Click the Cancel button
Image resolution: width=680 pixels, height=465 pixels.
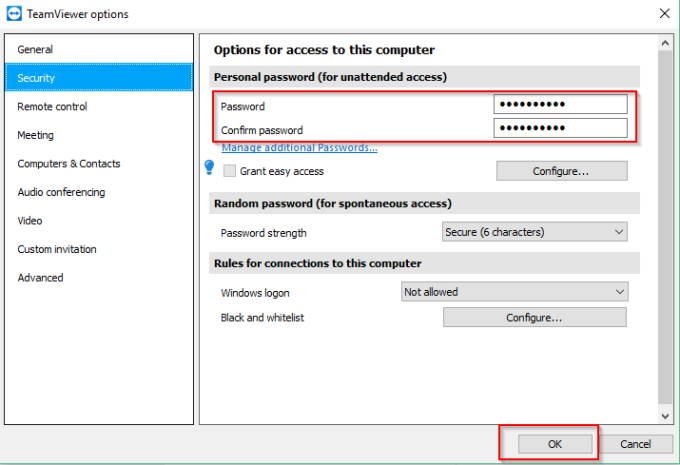pos(635,444)
